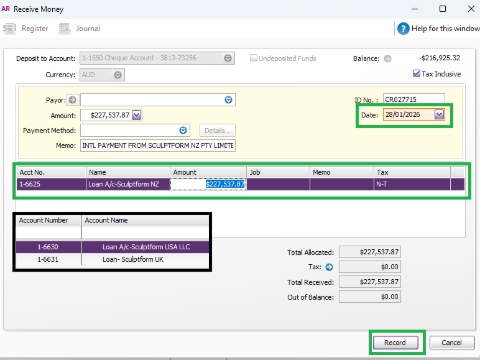Select Loan A/c-Sculptform USA LLC entry
Screen dimensions: 480x360
coord(146,247)
